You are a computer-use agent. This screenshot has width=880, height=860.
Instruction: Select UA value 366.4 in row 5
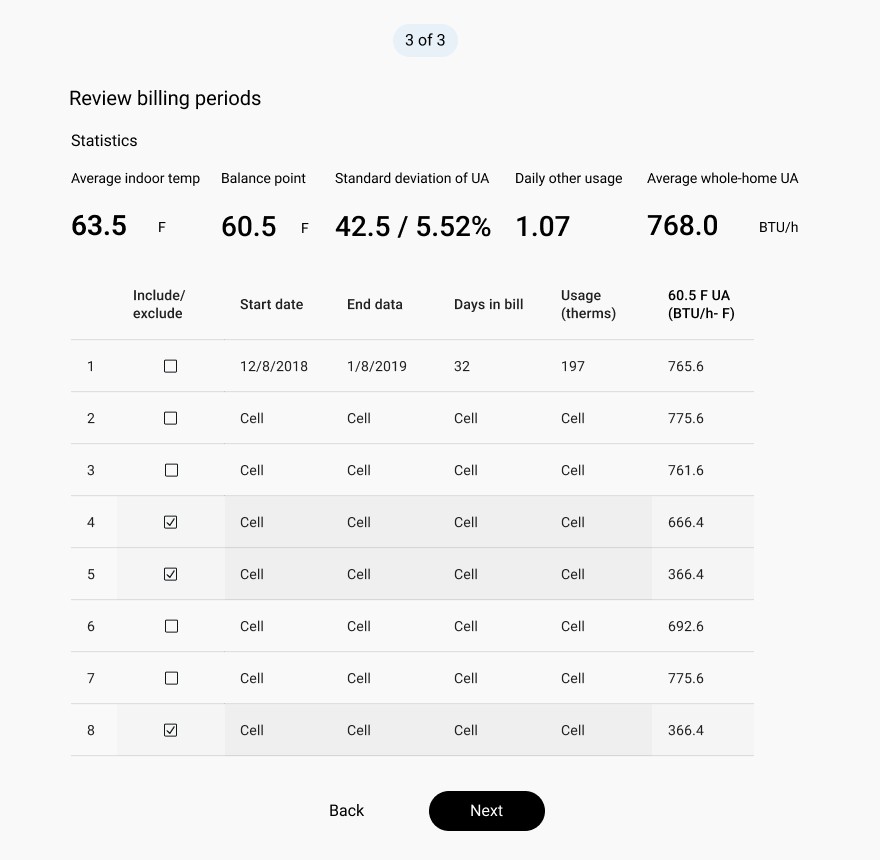685,574
